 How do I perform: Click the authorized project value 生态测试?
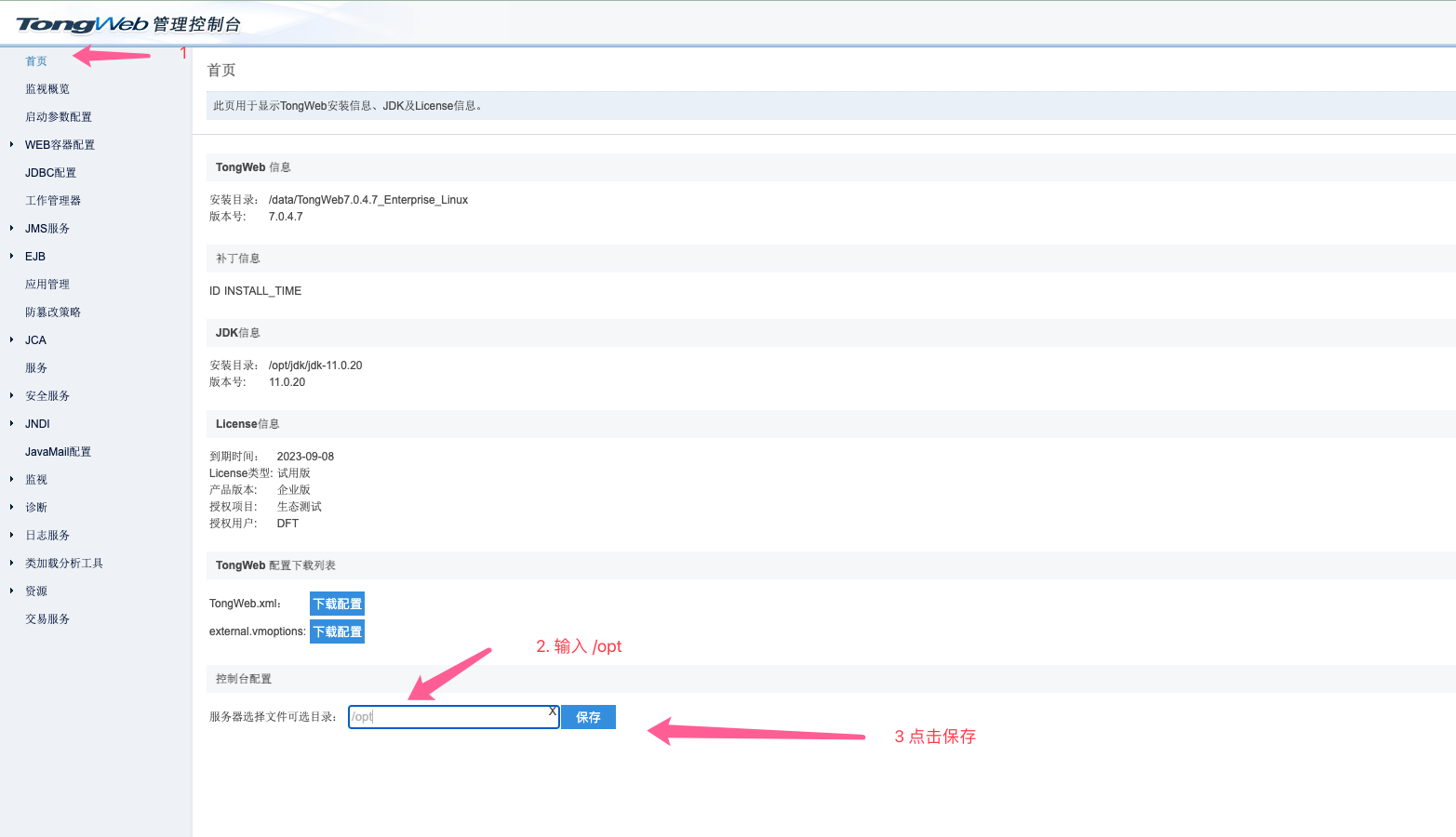point(300,507)
